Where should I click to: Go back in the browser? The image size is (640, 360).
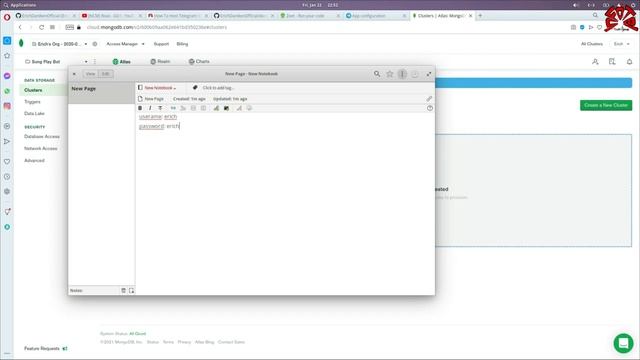(x=20, y=27)
